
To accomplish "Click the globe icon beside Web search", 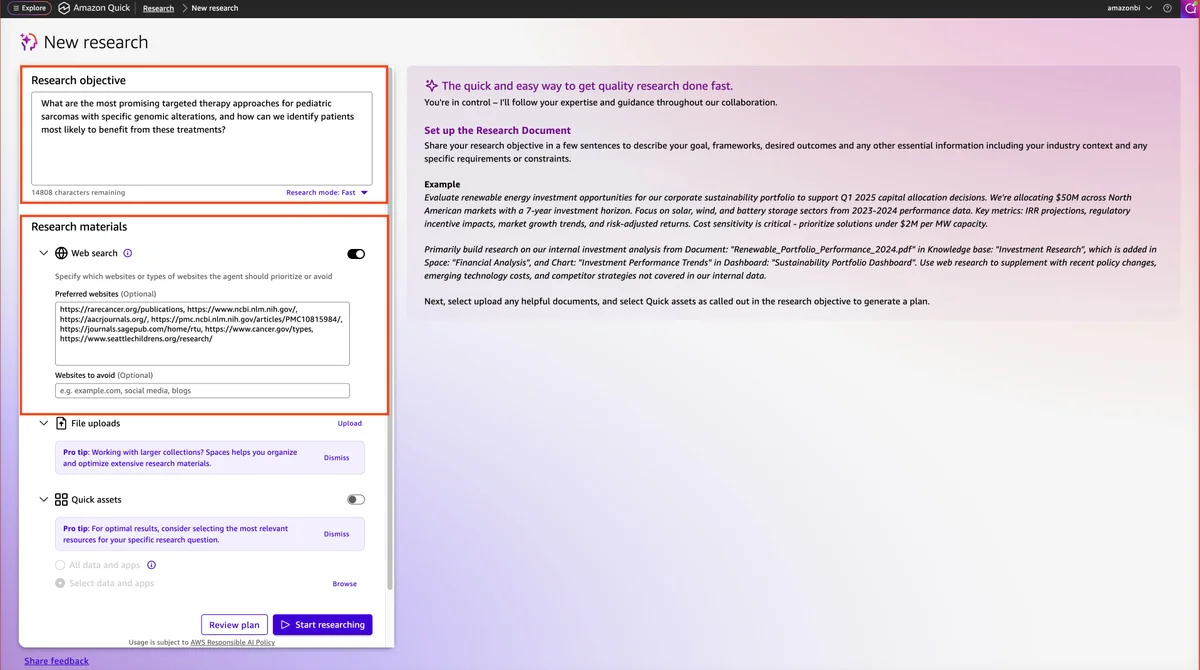I will click(61, 254).
